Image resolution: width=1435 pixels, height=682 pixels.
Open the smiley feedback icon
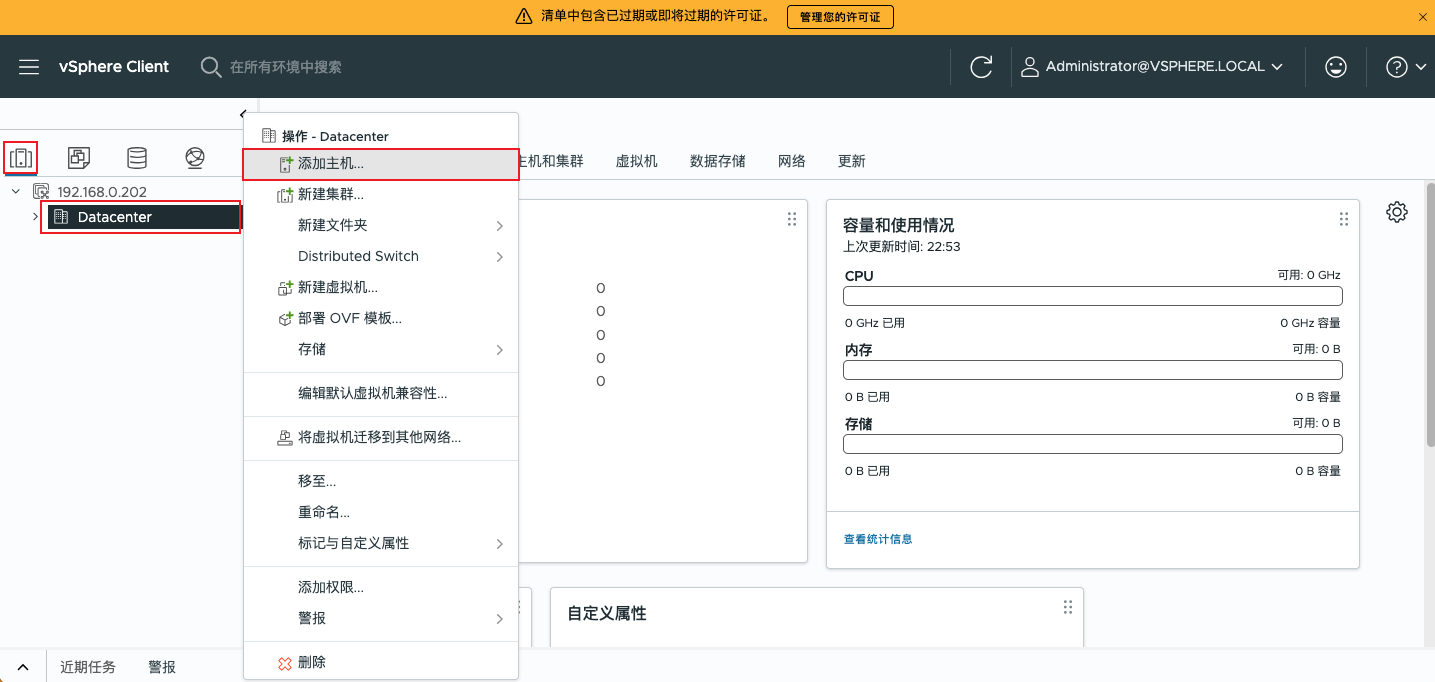(x=1335, y=67)
